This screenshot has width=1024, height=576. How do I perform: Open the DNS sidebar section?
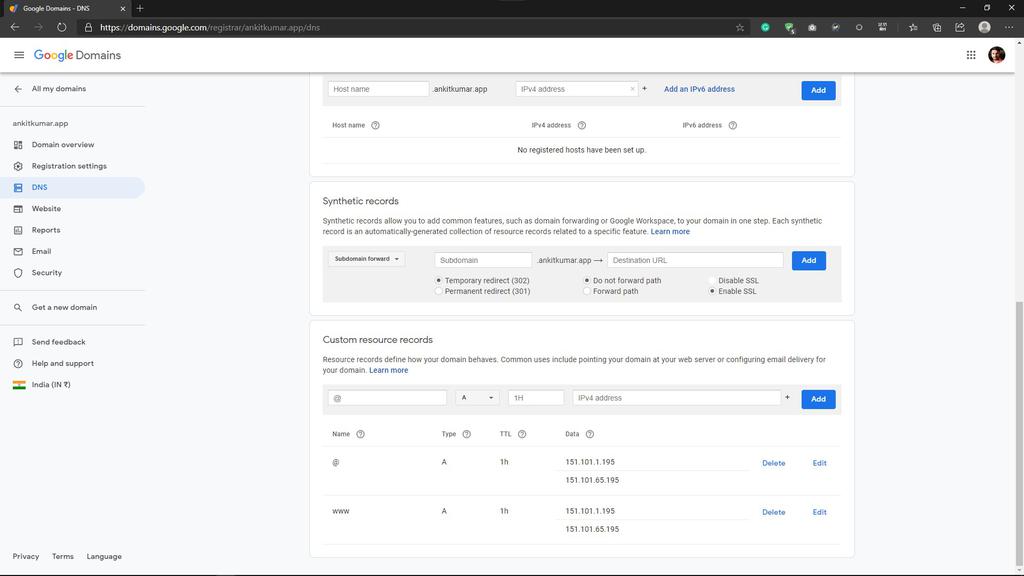tap(72, 187)
